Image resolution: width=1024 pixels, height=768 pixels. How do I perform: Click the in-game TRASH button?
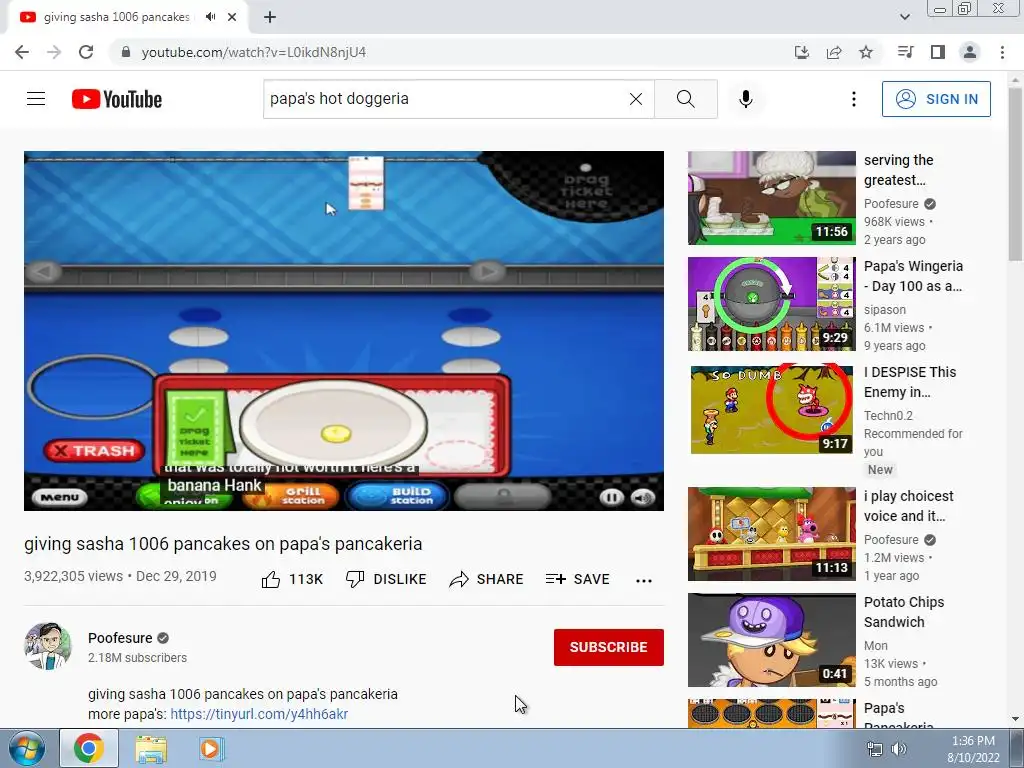click(94, 451)
